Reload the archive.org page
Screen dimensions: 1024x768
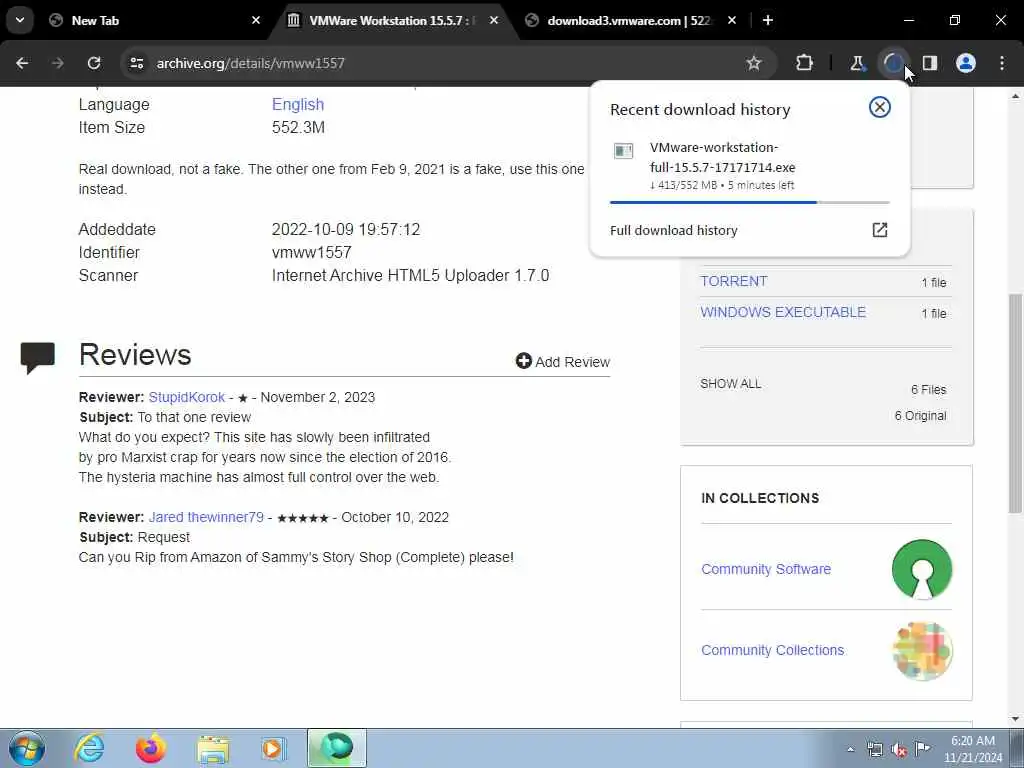94,63
